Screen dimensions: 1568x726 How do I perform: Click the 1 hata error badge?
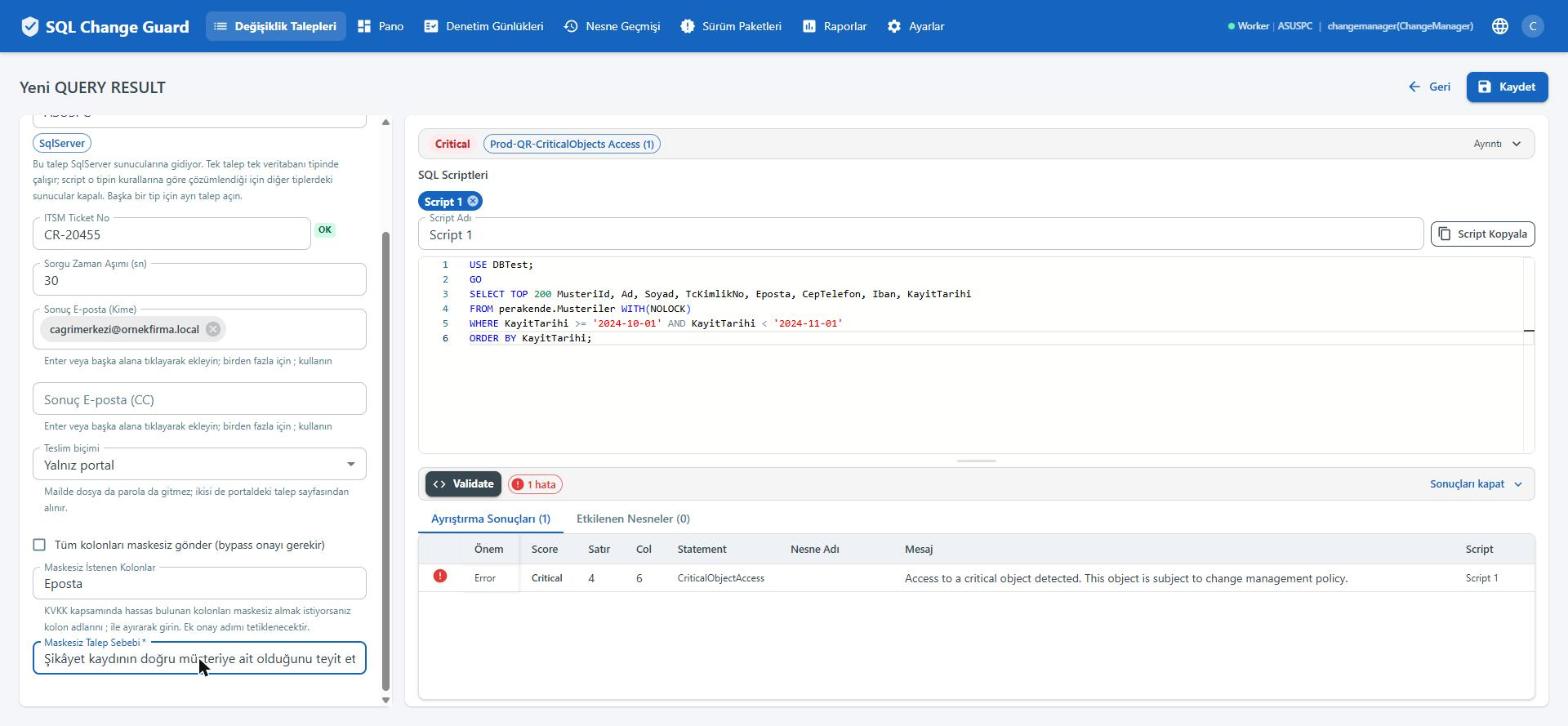[x=535, y=484]
